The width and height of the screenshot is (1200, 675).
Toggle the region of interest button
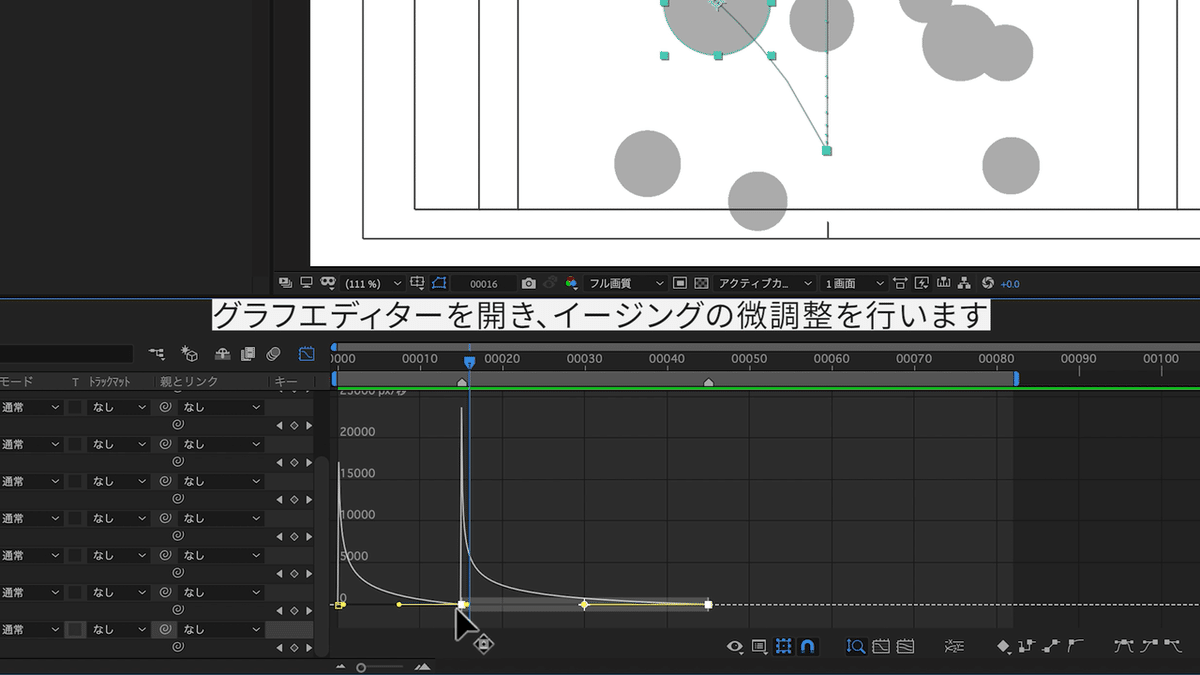pos(680,284)
